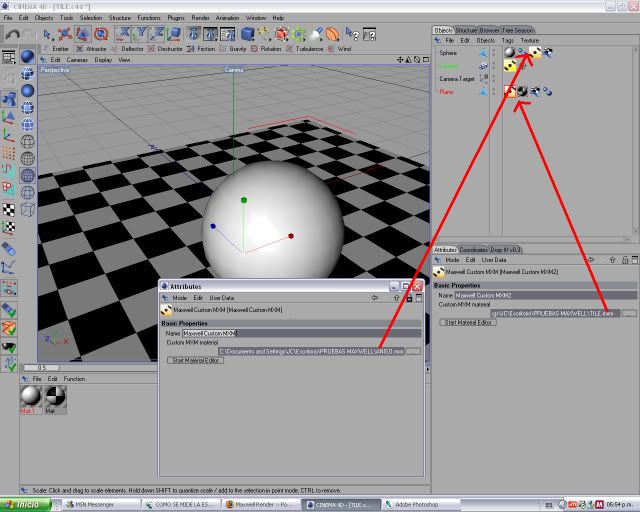Open the spline objects palette
640x512 pixels.
[x=264, y=34]
